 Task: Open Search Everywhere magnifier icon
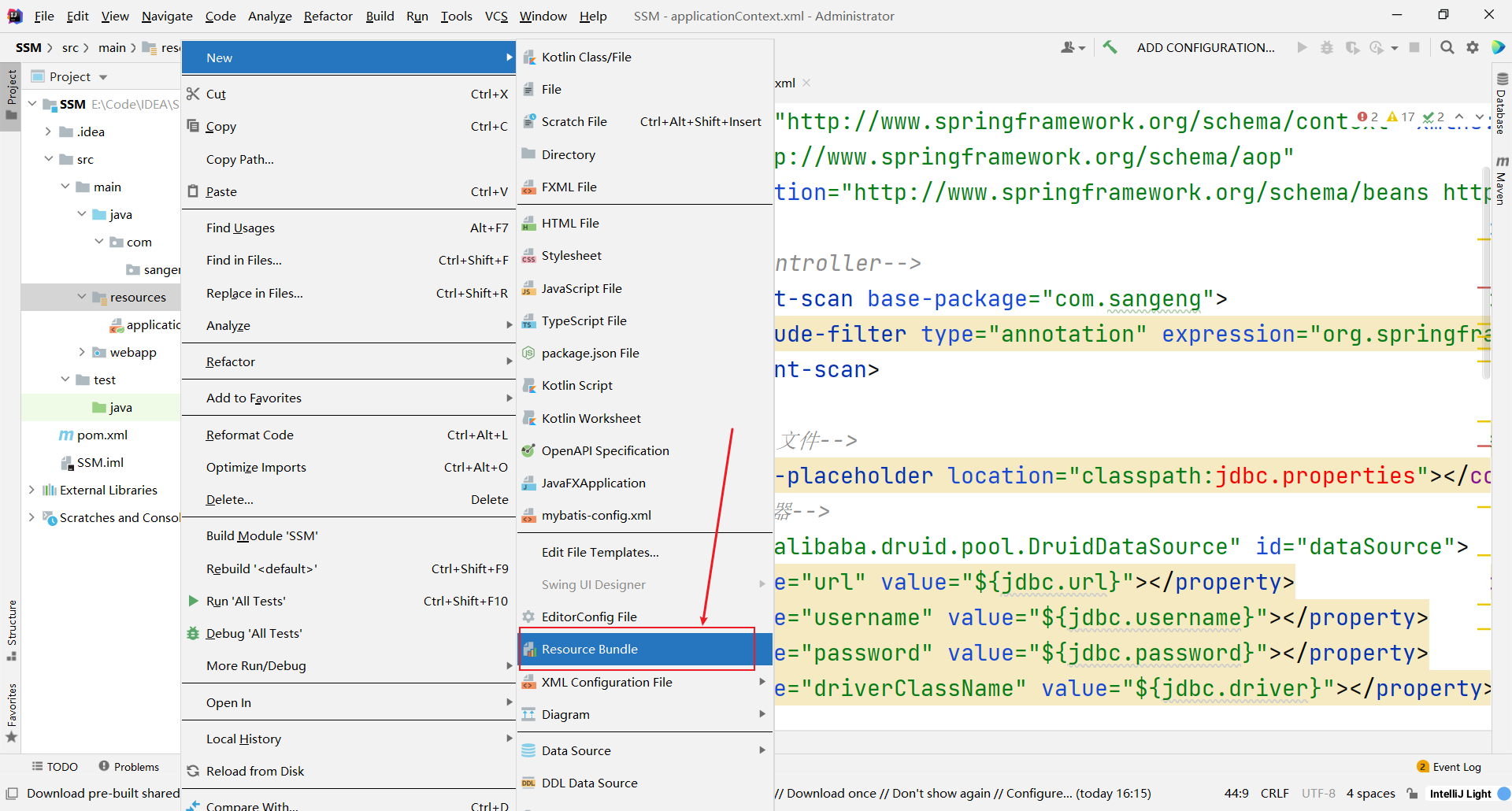click(x=1447, y=47)
